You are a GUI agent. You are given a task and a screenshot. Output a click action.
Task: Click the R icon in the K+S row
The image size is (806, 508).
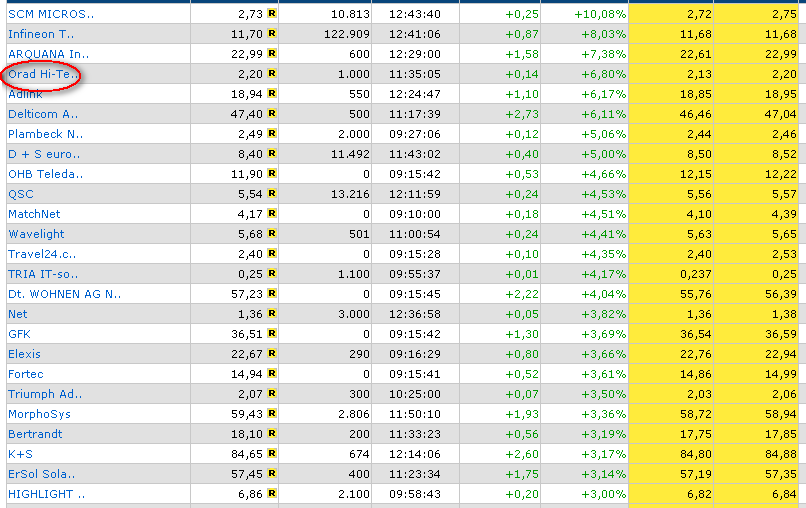pyautogui.click(x=272, y=453)
